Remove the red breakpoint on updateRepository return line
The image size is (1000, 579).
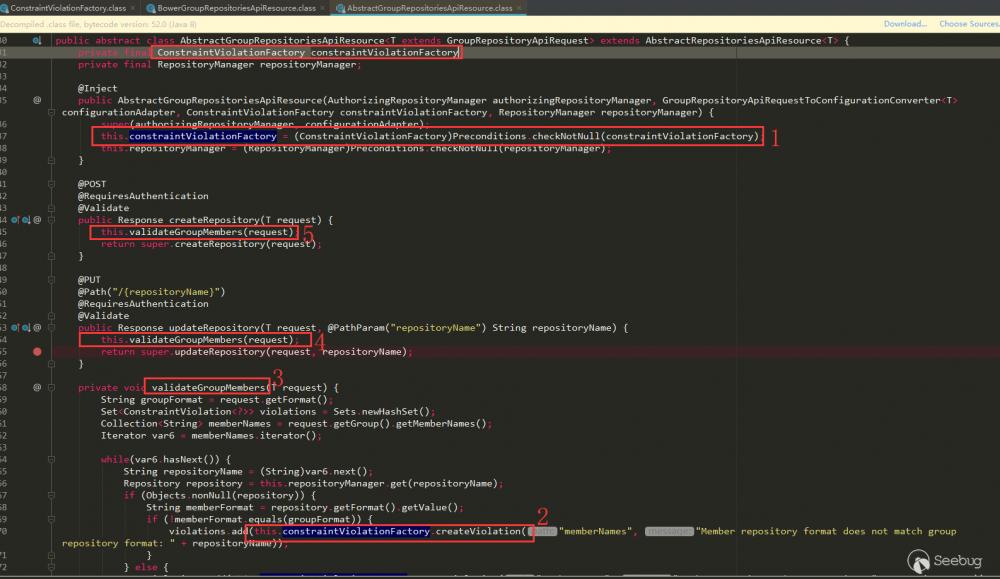pos(37,352)
